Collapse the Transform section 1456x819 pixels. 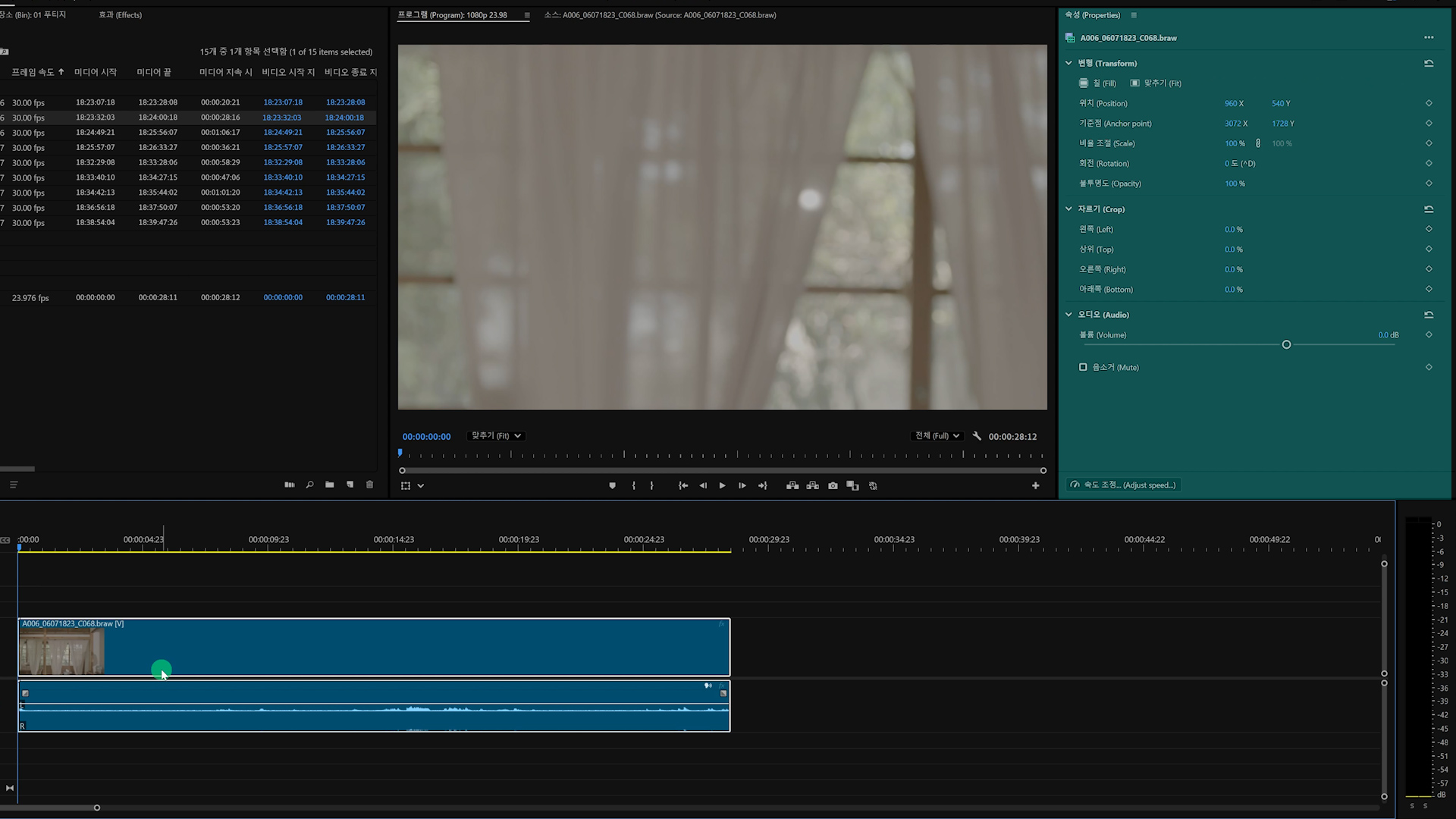1068,63
